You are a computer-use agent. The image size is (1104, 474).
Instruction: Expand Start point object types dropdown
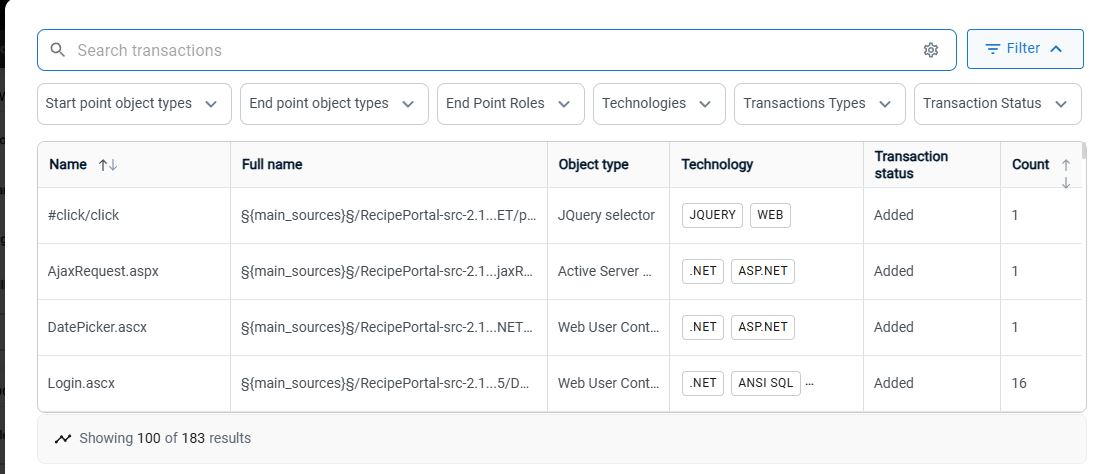(134, 104)
